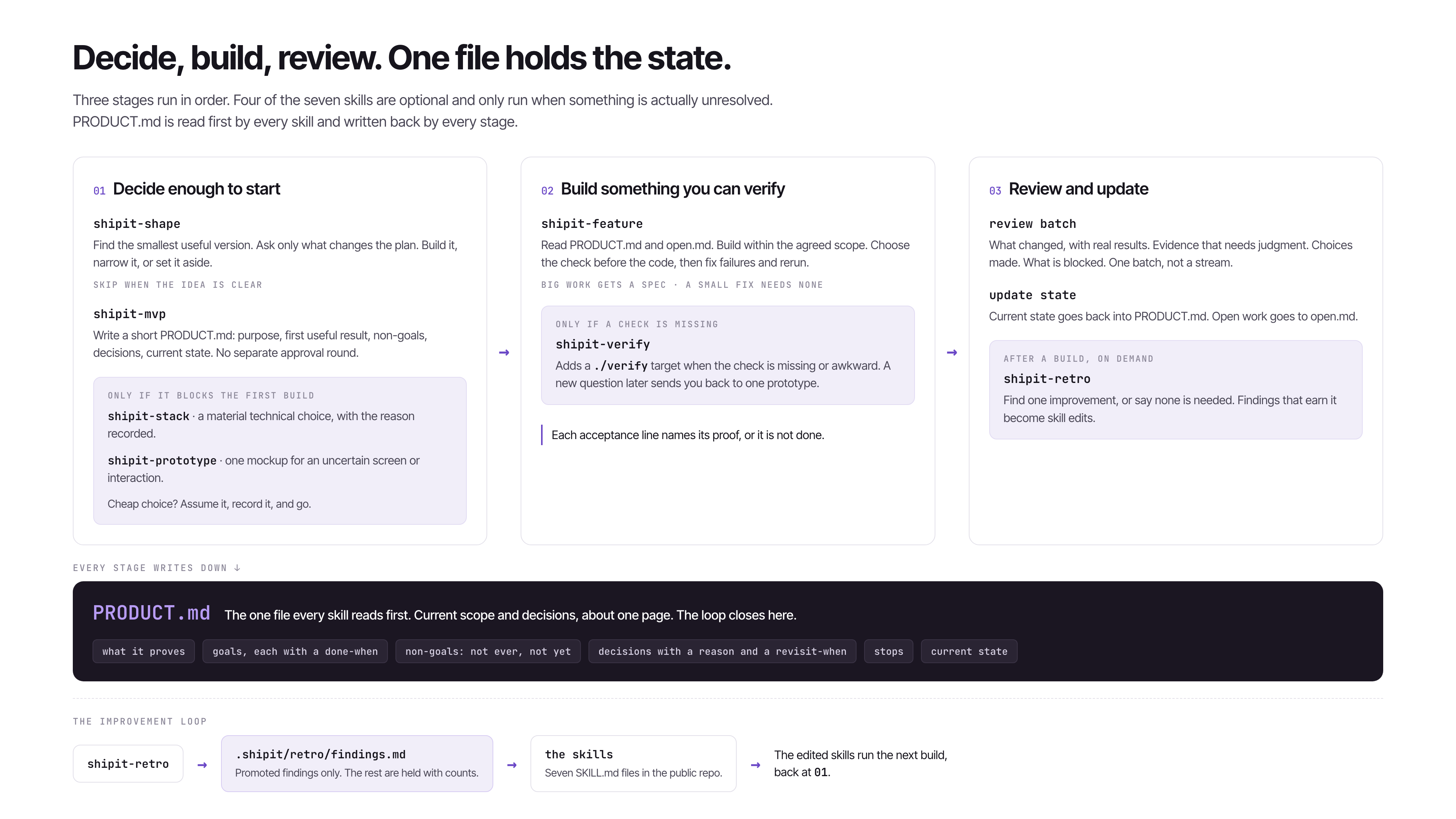Viewport: 1456px width, 819px height.
Task: Click the 'stops' tag
Action: pos(888,651)
